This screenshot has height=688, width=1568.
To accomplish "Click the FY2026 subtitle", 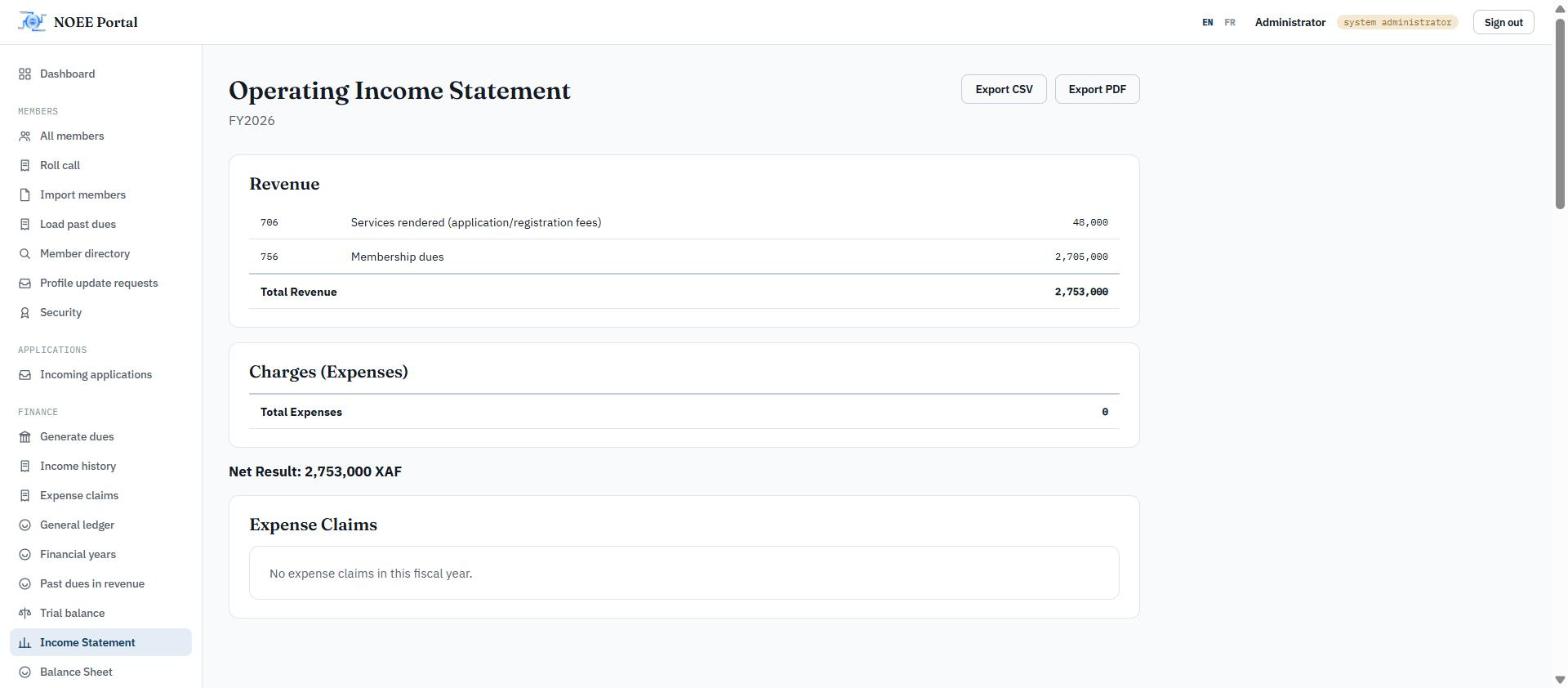I will (252, 121).
